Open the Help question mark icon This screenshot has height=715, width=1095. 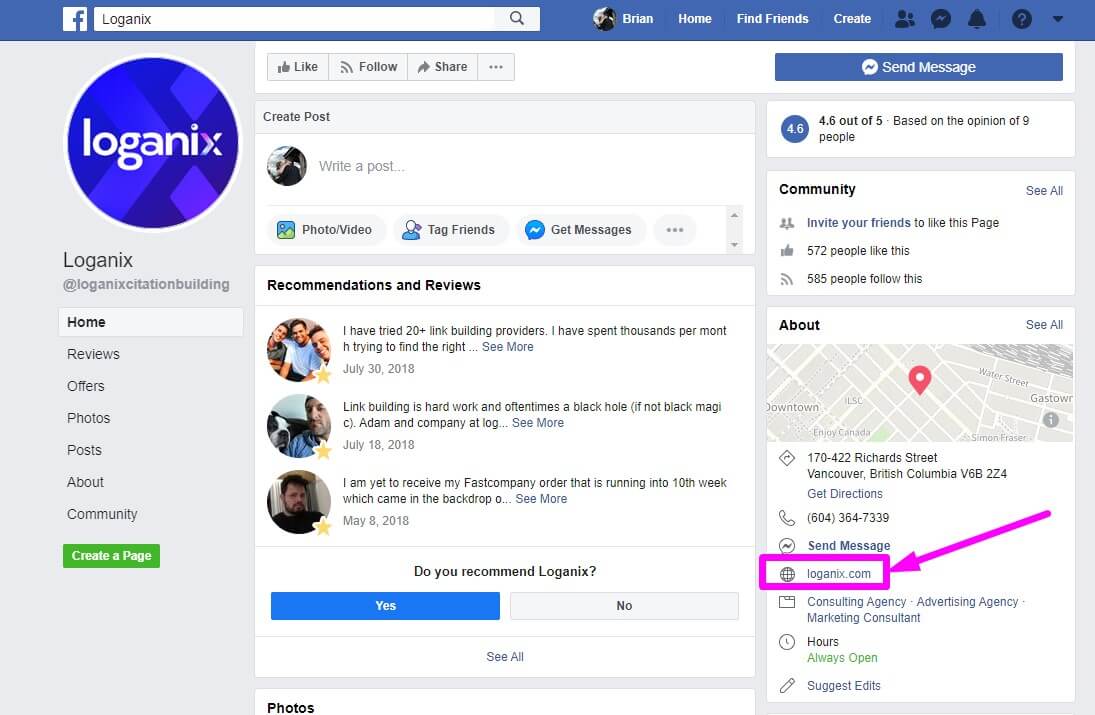[x=1021, y=19]
